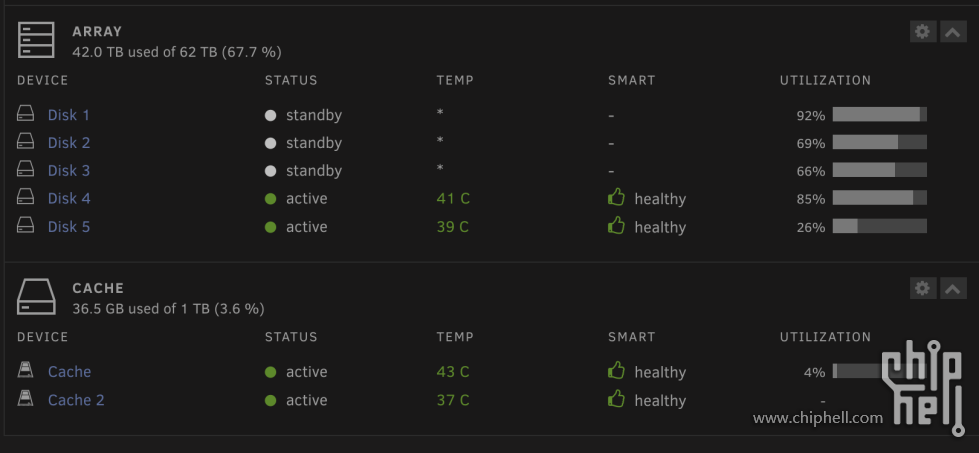This screenshot has height=453, width=979.
Task: Open the Disk 2 device link
Action: tap(69, 143)
